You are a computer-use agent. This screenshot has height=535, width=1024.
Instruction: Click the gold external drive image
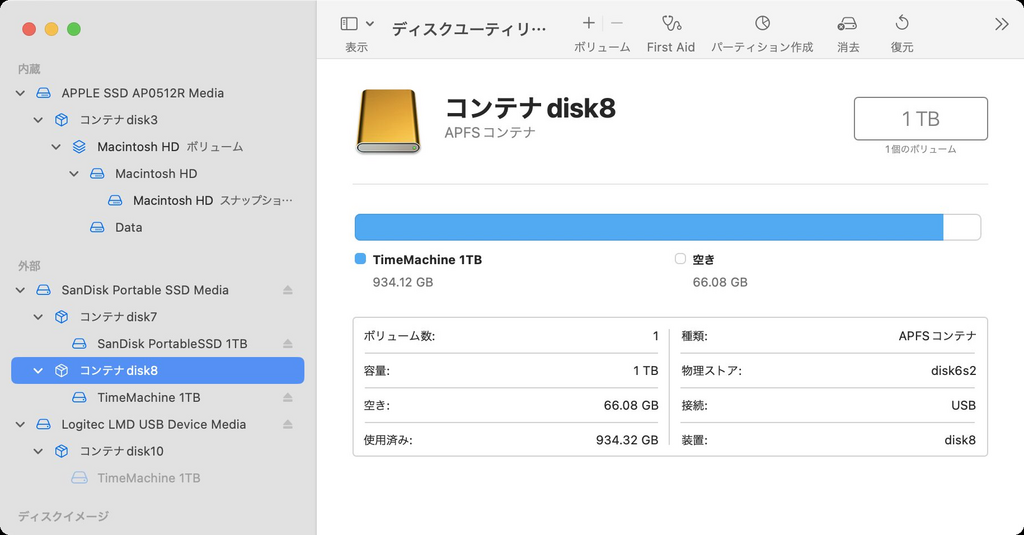tap(388, 122)
